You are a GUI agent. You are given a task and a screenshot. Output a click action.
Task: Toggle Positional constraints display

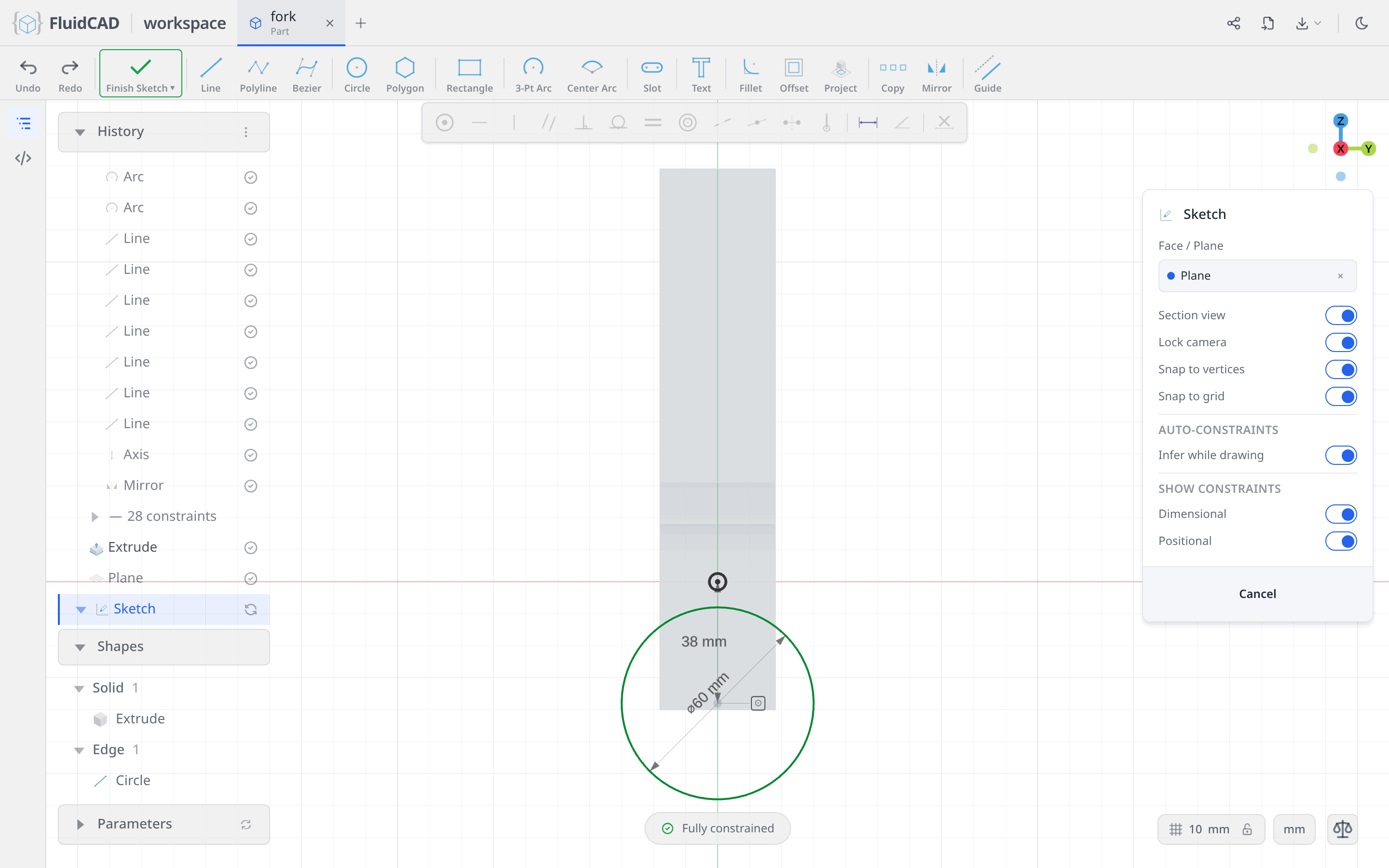click(x=1341, y=541)
